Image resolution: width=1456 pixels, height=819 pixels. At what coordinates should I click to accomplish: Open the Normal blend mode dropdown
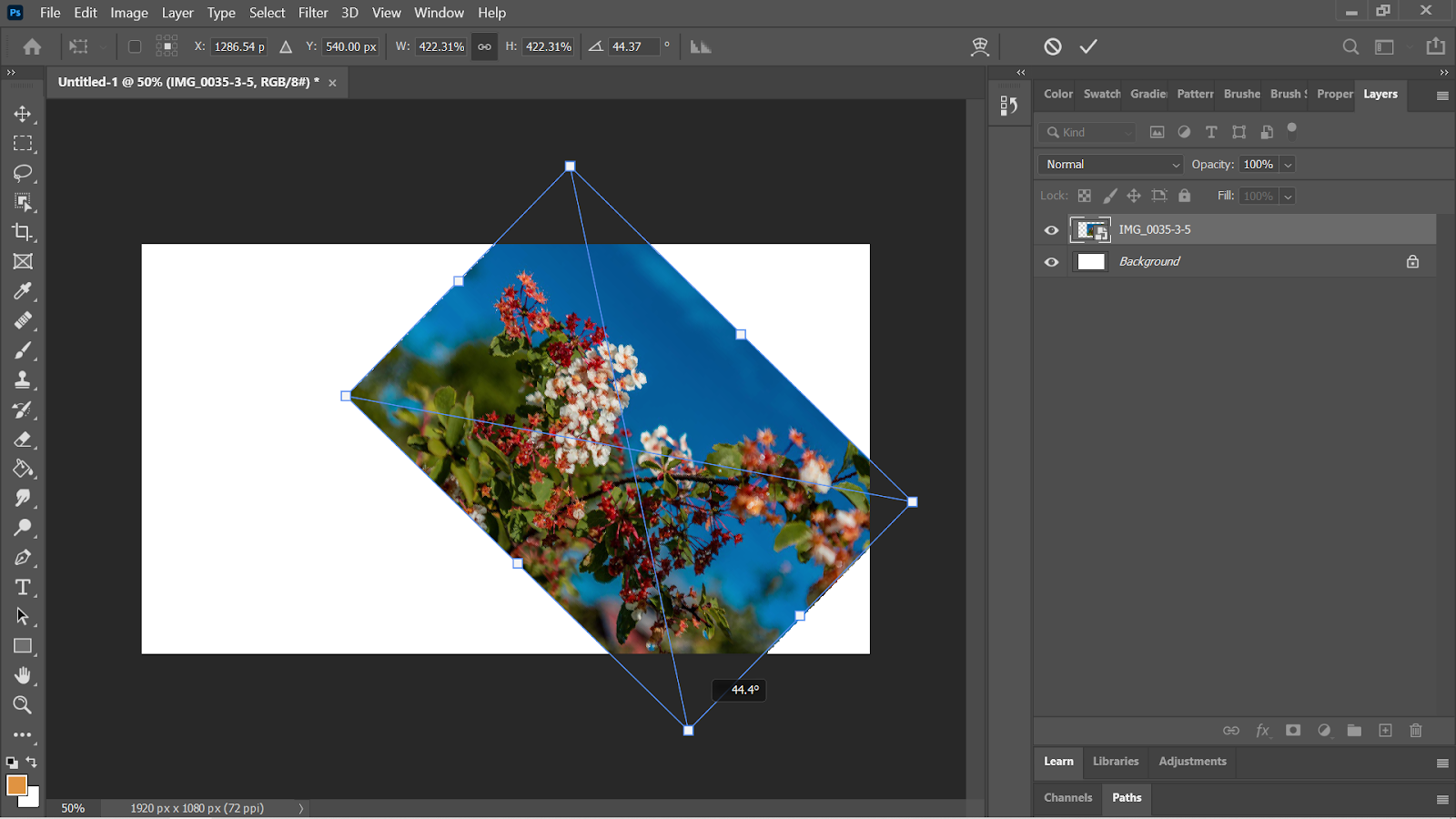[1110, 165]
